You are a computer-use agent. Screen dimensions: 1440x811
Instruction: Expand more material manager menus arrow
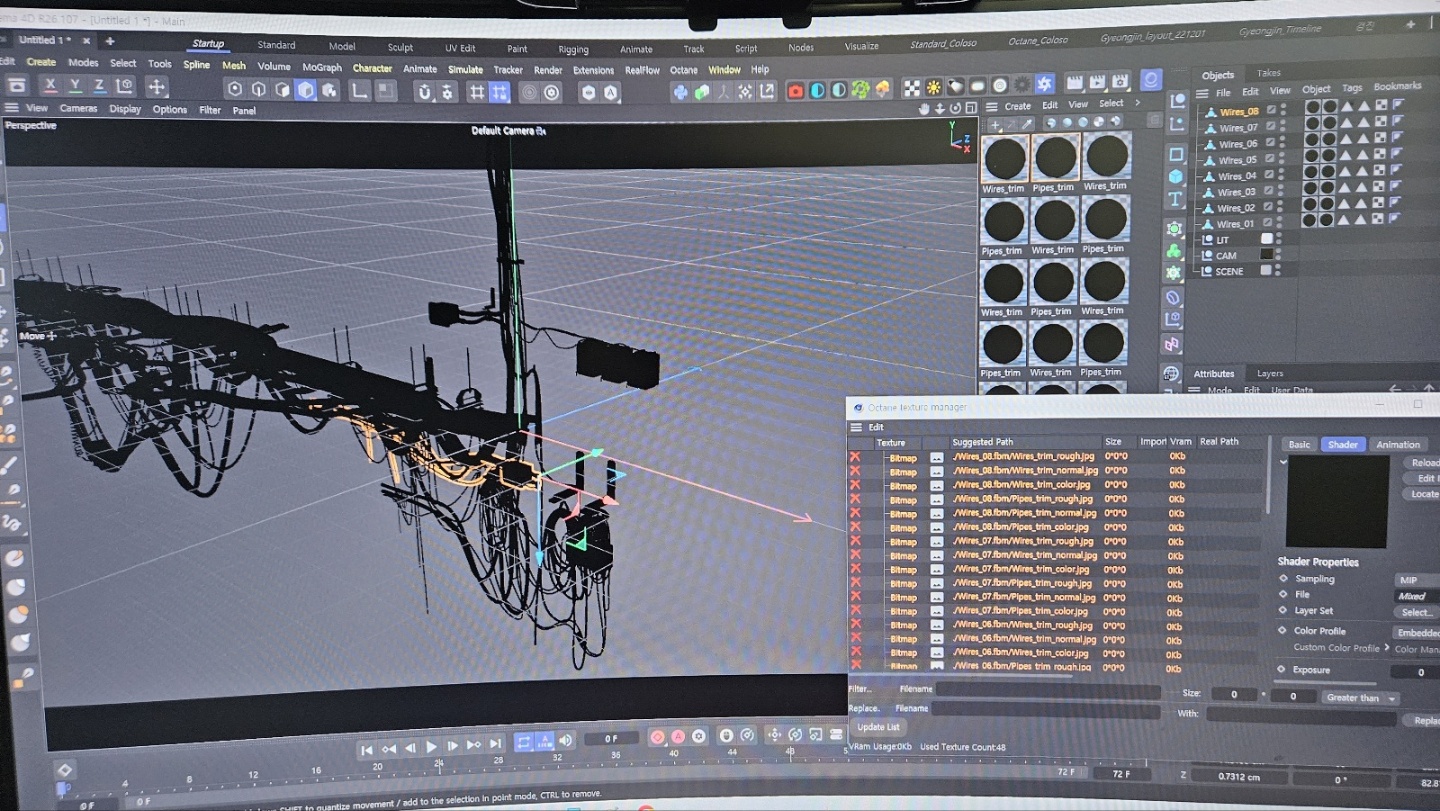1137,103
